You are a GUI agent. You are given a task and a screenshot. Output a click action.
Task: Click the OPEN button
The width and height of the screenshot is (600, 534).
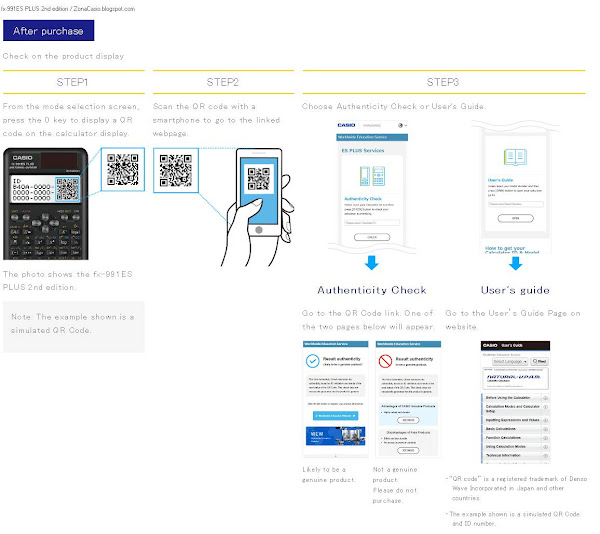(515, 218)
